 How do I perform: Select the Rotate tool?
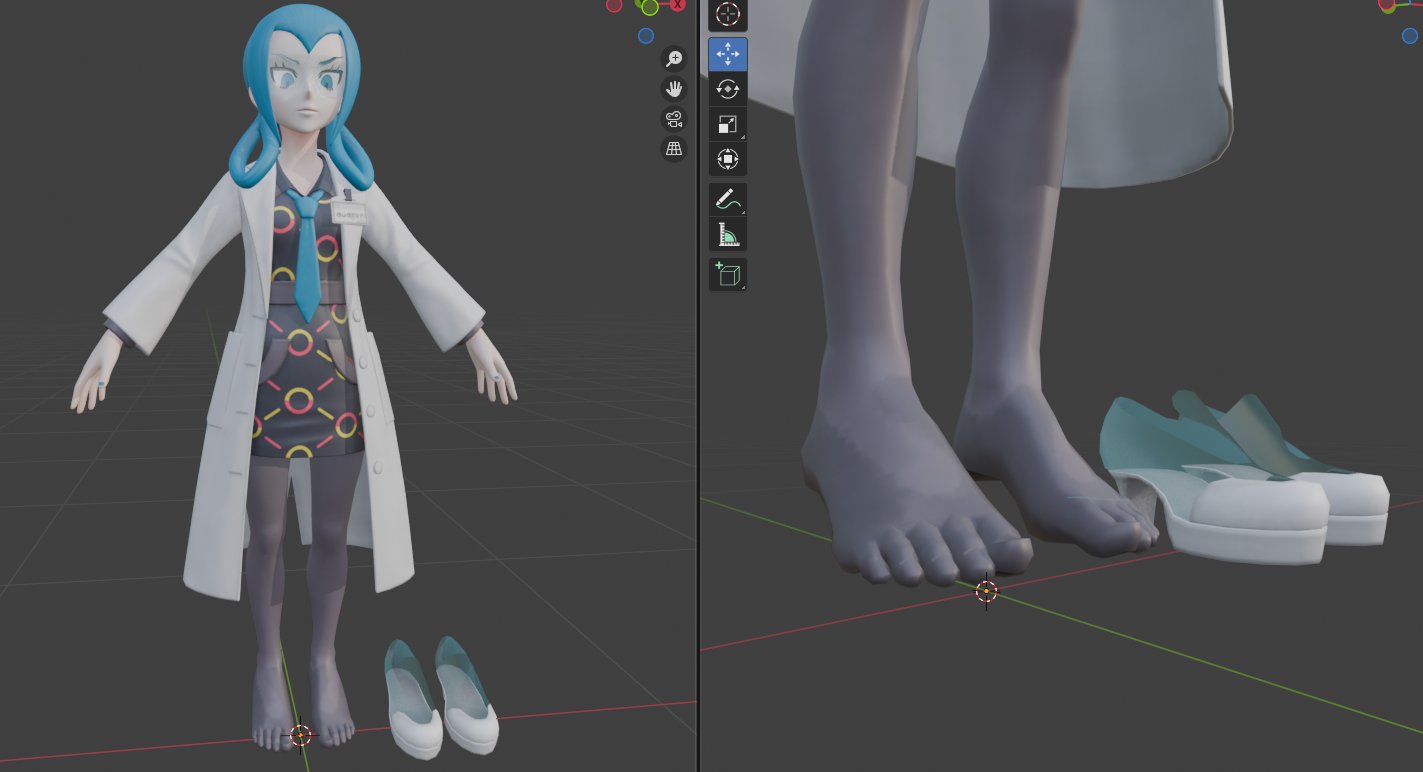tap(727, 89)
